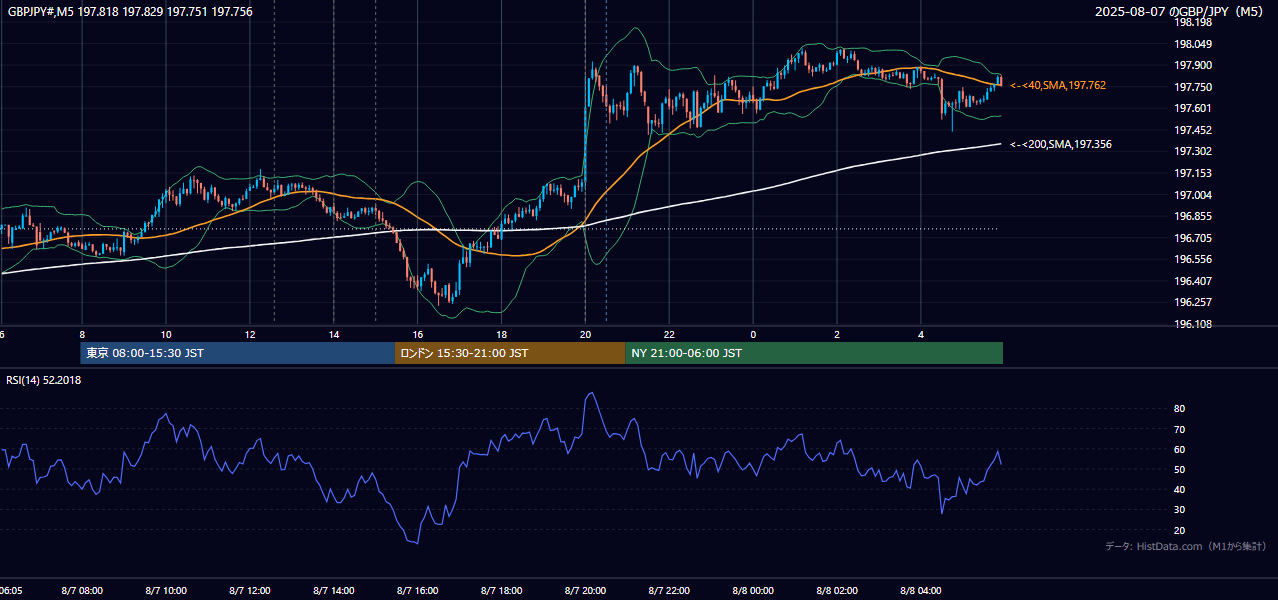The width and height of the screenshot is (1278, 600).
Task: Click price axis label 197.750
Action: click(x=1193, y=87)
